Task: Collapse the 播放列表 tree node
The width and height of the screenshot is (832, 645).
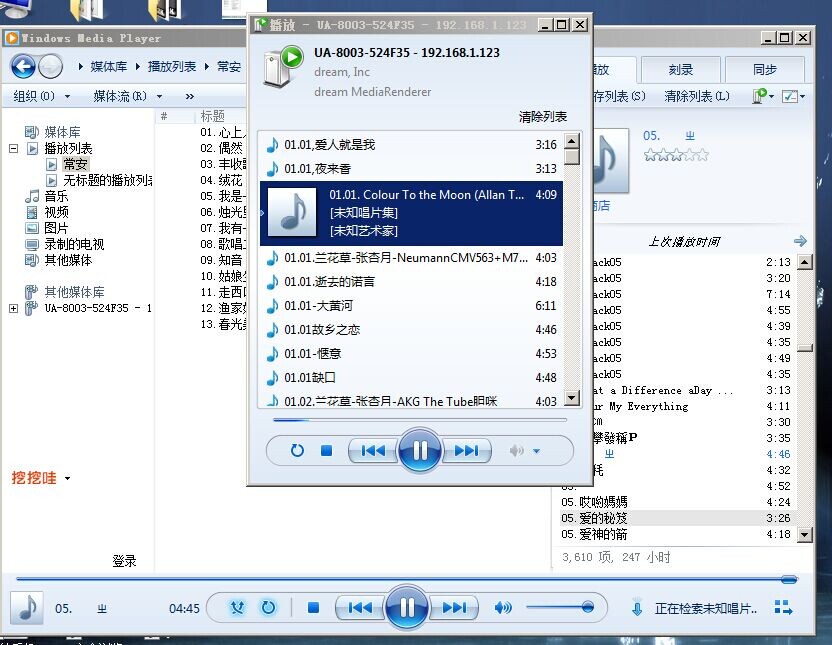Action: 14,149
